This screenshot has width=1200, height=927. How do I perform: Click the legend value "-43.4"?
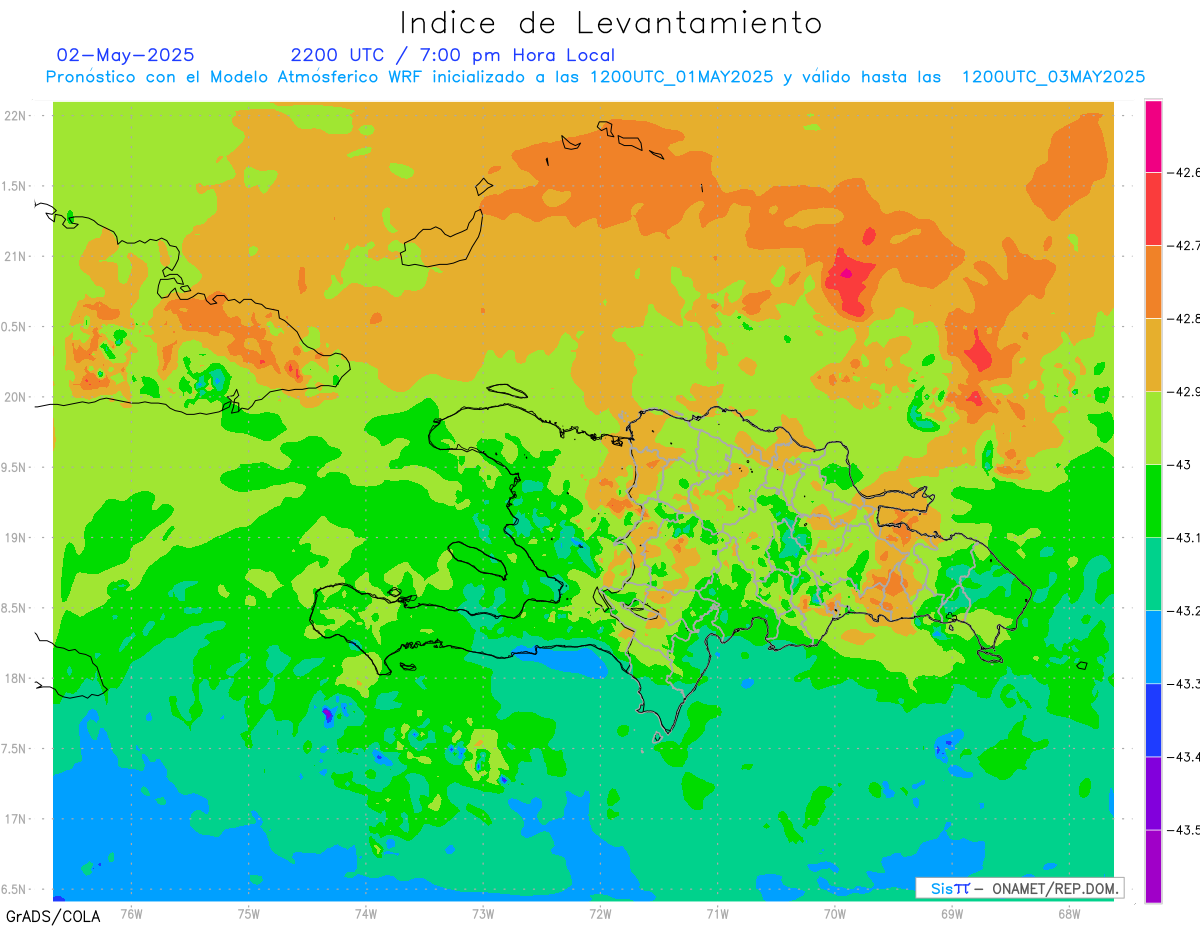pos(1184,756)
